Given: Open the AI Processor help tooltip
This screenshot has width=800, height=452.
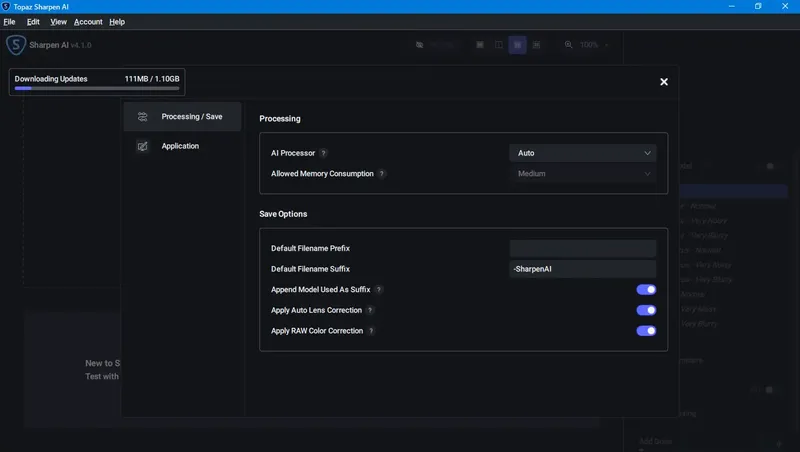Looking at the screenshot, I should pos(323,153).
